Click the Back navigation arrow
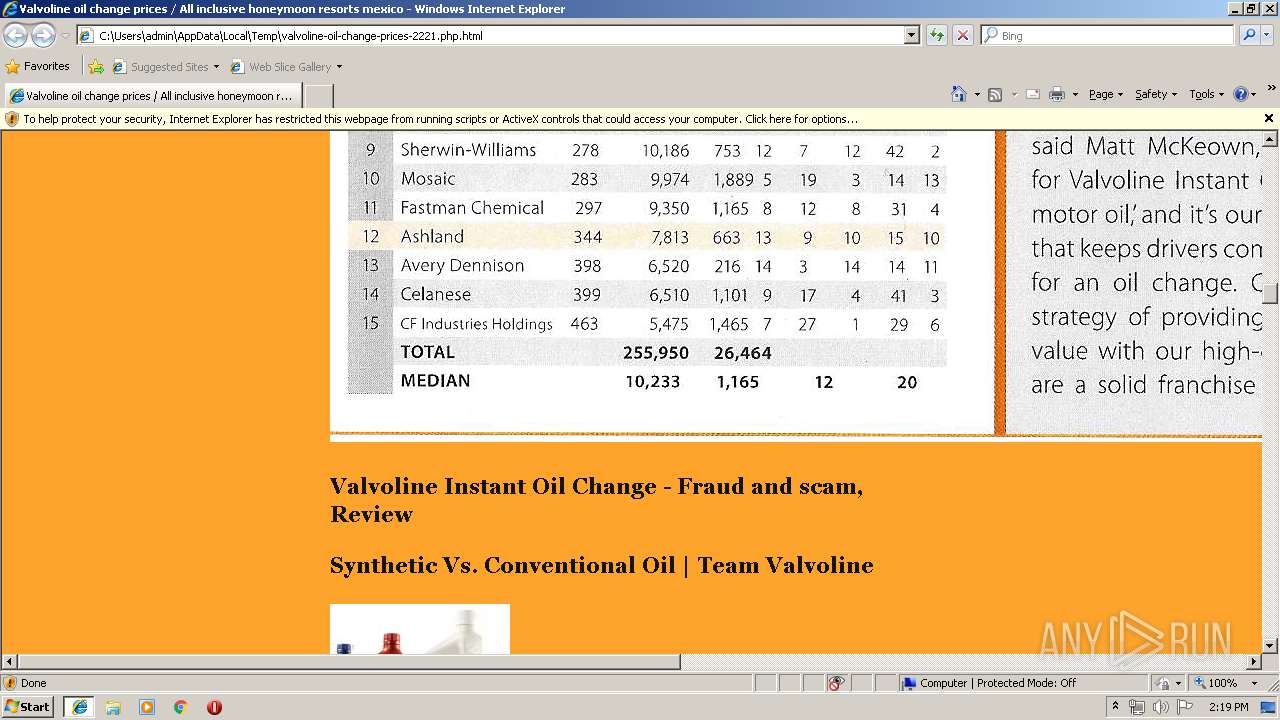The width and height of the screenshot is (1280, 720). (16, 35)
